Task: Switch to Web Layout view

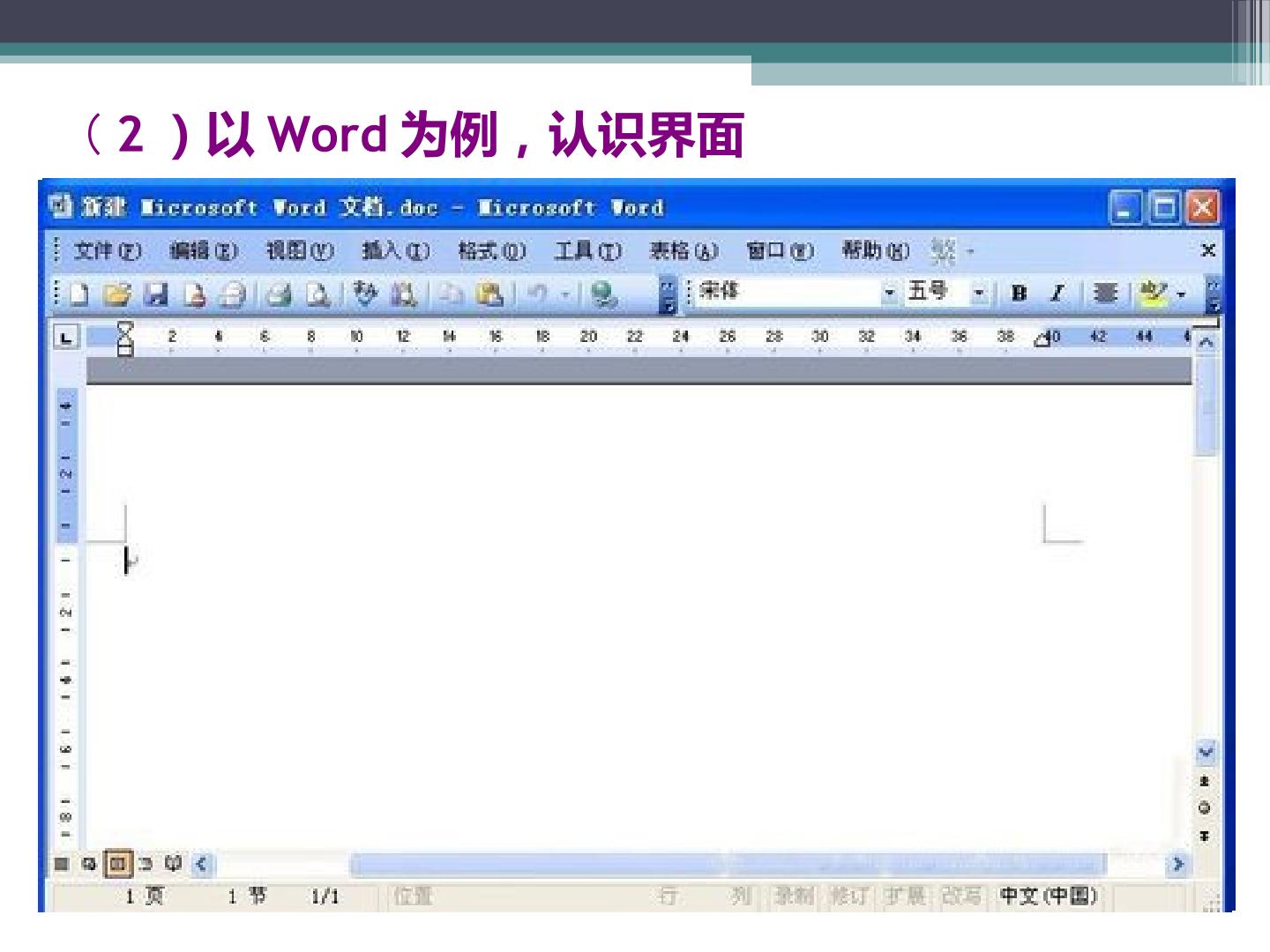Action: coord(88,863)
